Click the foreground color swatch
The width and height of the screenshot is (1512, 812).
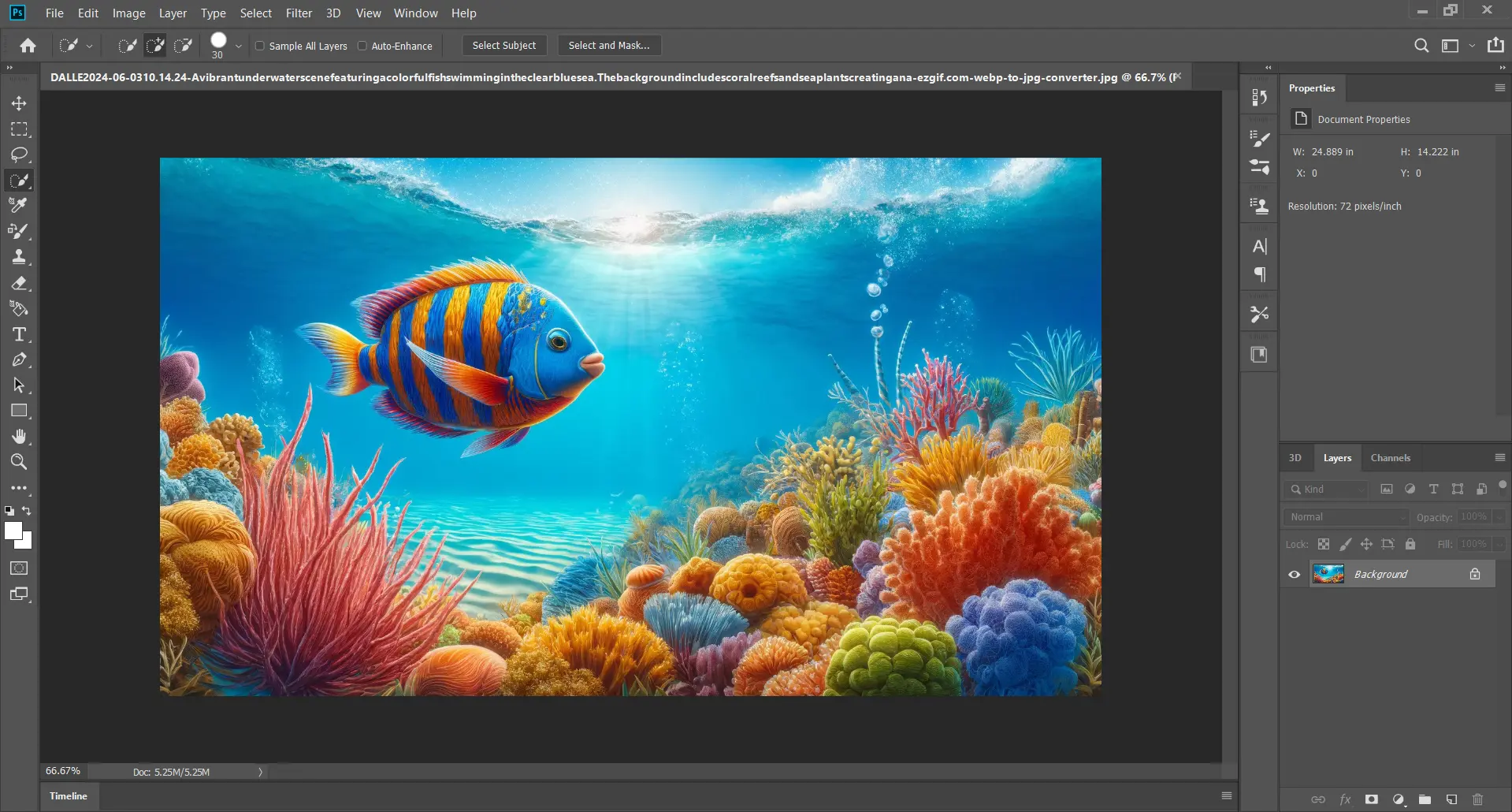pyautogui.click(x=13, y=531)
